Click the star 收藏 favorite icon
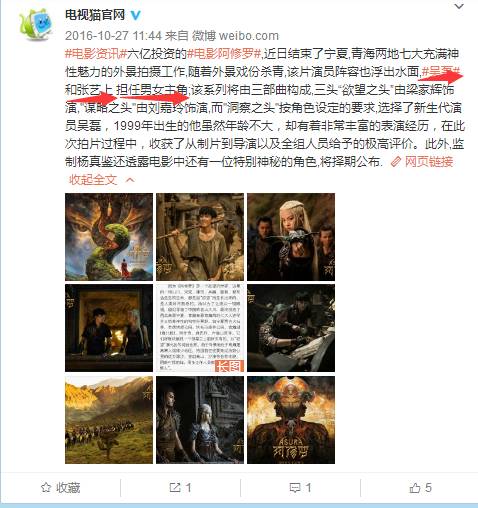478x508 pixels. (x=46, y=488)
